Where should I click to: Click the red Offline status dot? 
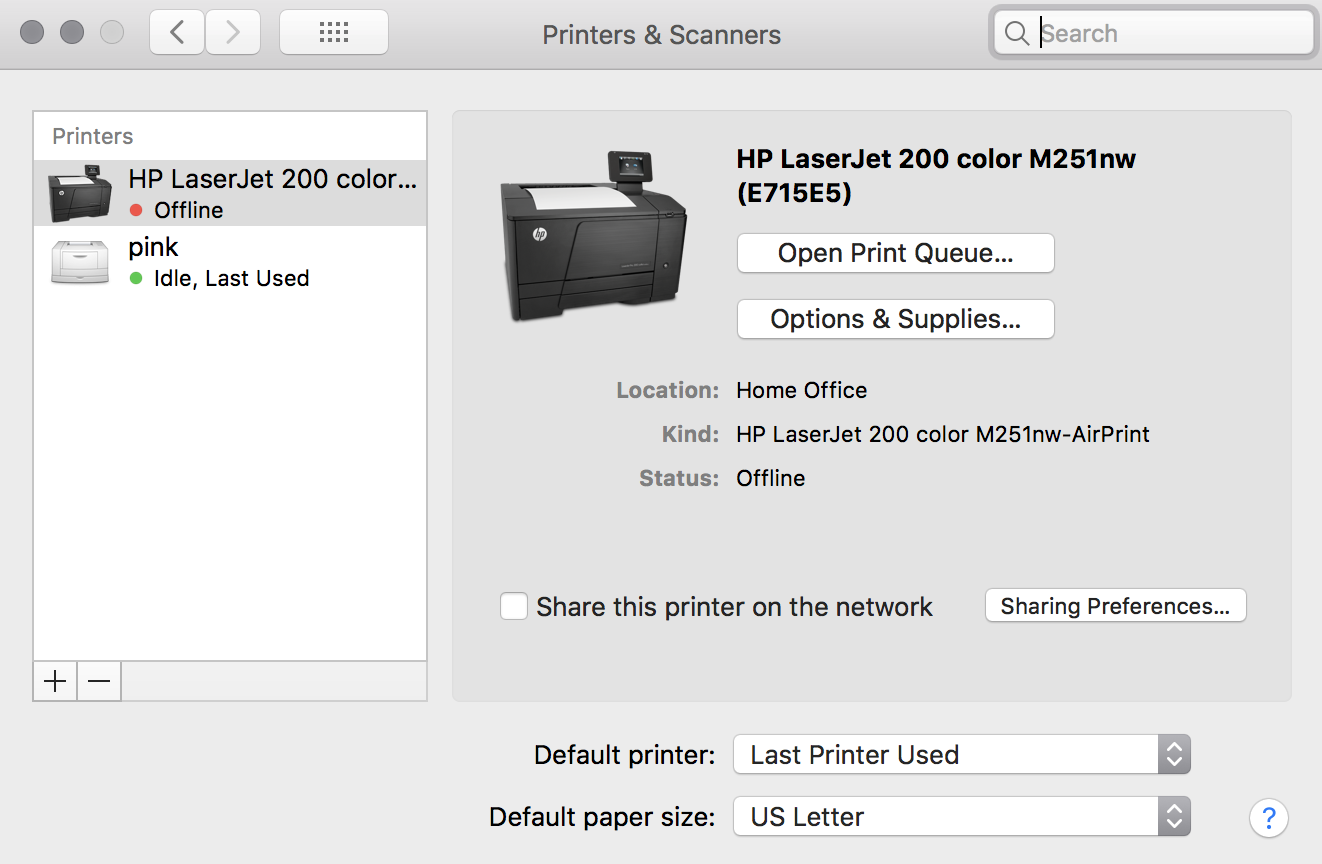pyautogui.click(x=137, y=211)
